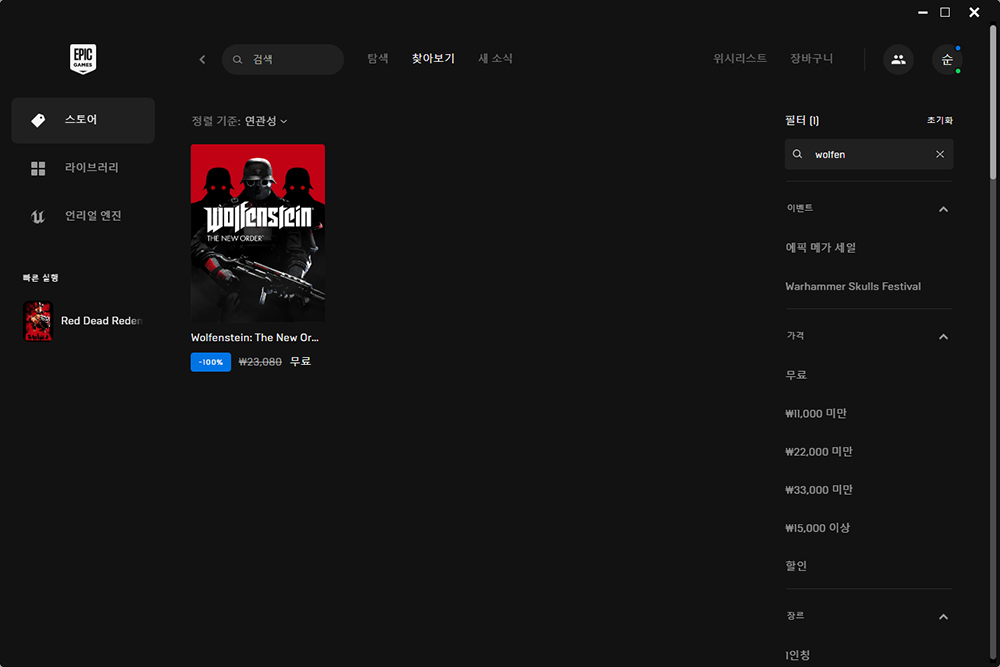The height and width of the screenshot is (667, 1000).
Task: Minimize the Epic Games launcher window
Action: pos(922,12)
